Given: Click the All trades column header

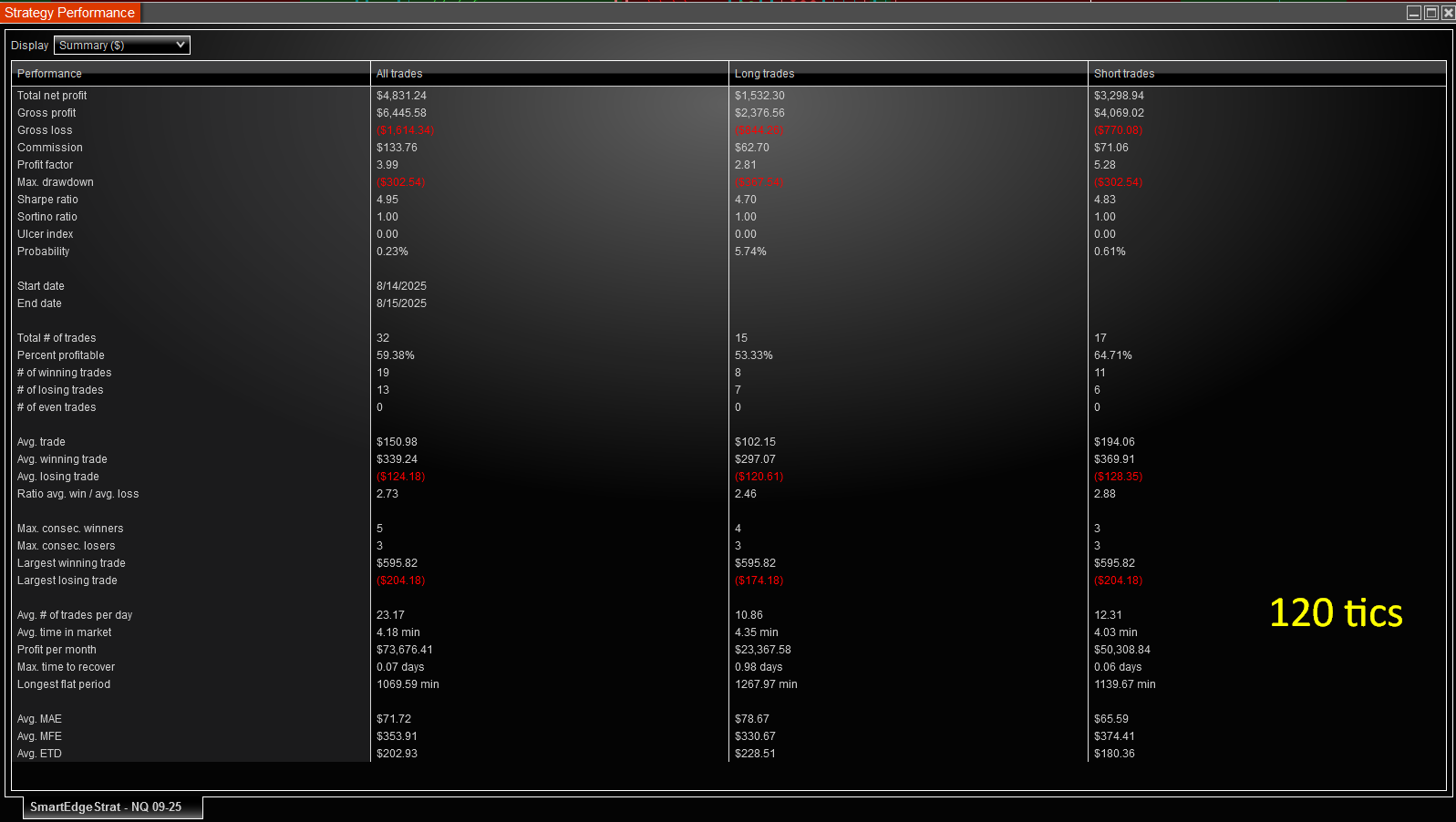Looking at the screenshot, I should [399, 74].
